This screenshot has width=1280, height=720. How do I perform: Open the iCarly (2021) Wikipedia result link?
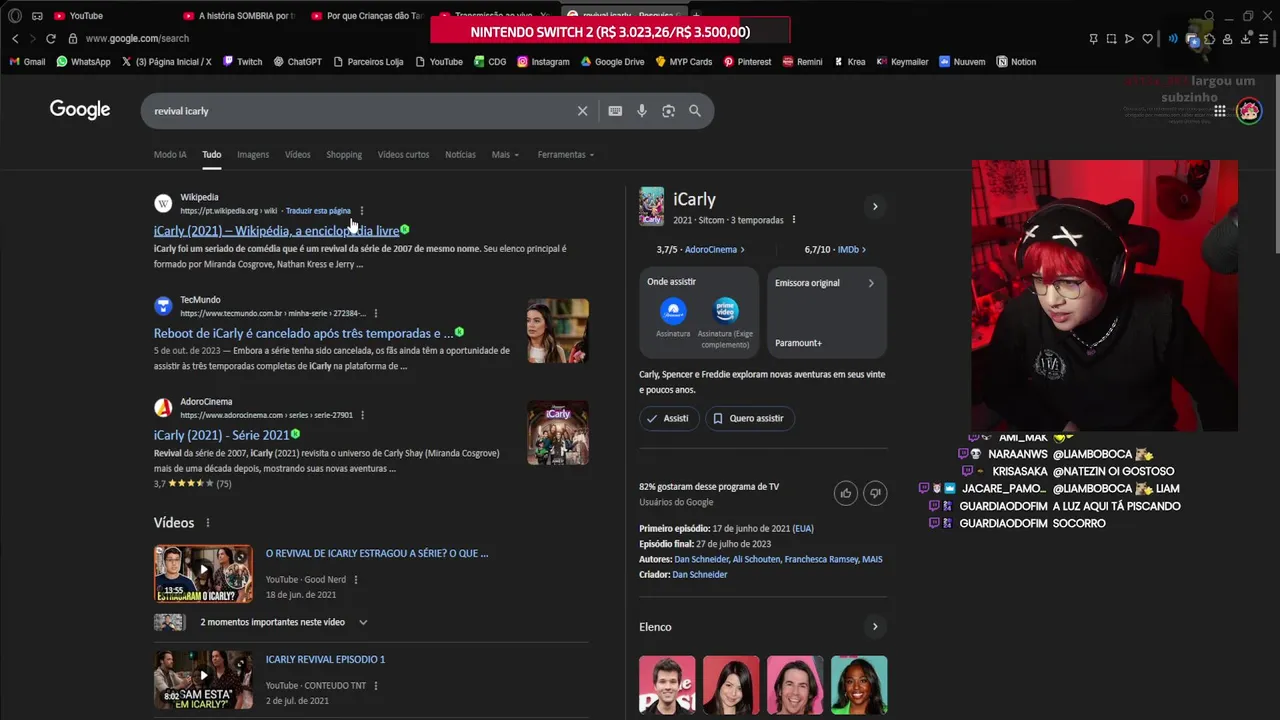click(x=276, y=231)
